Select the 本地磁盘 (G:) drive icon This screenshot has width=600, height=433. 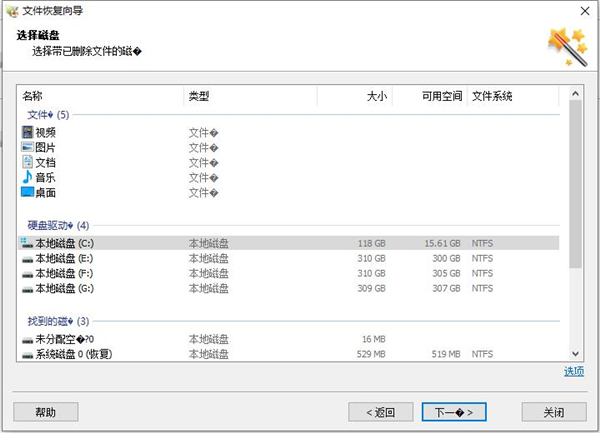pos(26,288)
